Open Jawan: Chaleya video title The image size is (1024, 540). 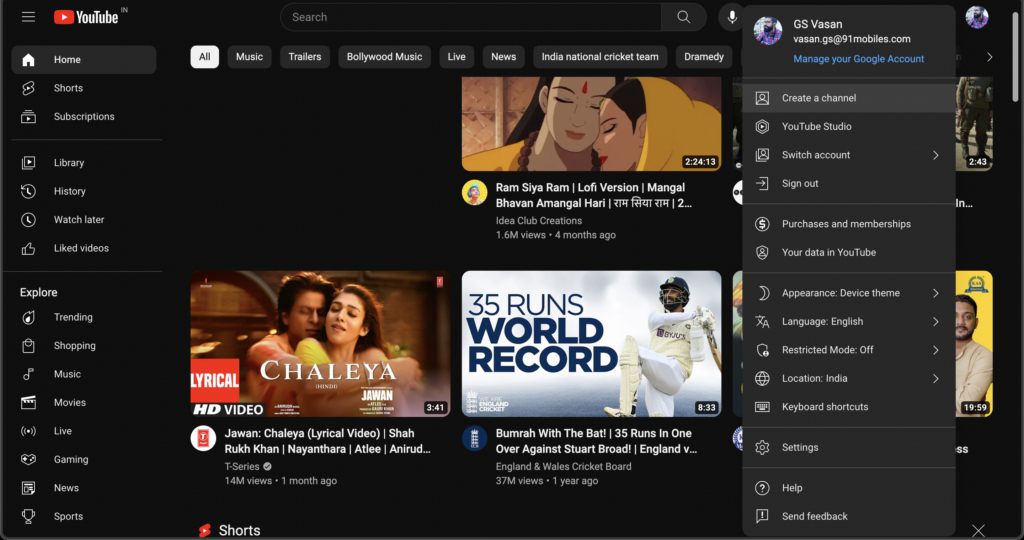point(327,441)
